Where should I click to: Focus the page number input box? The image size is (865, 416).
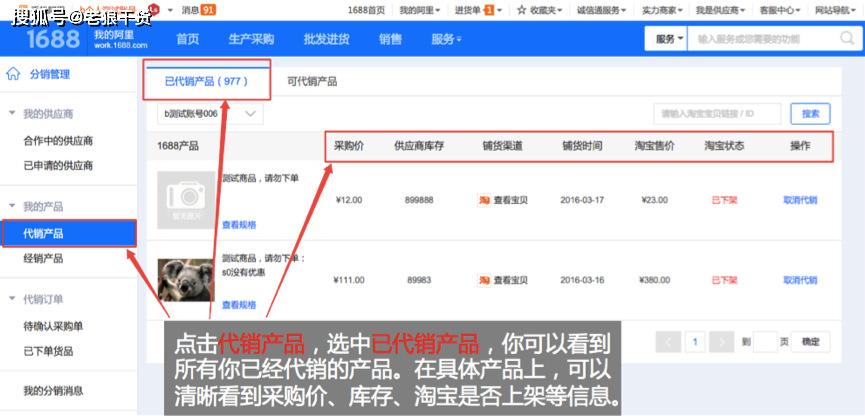coord(765,342)
